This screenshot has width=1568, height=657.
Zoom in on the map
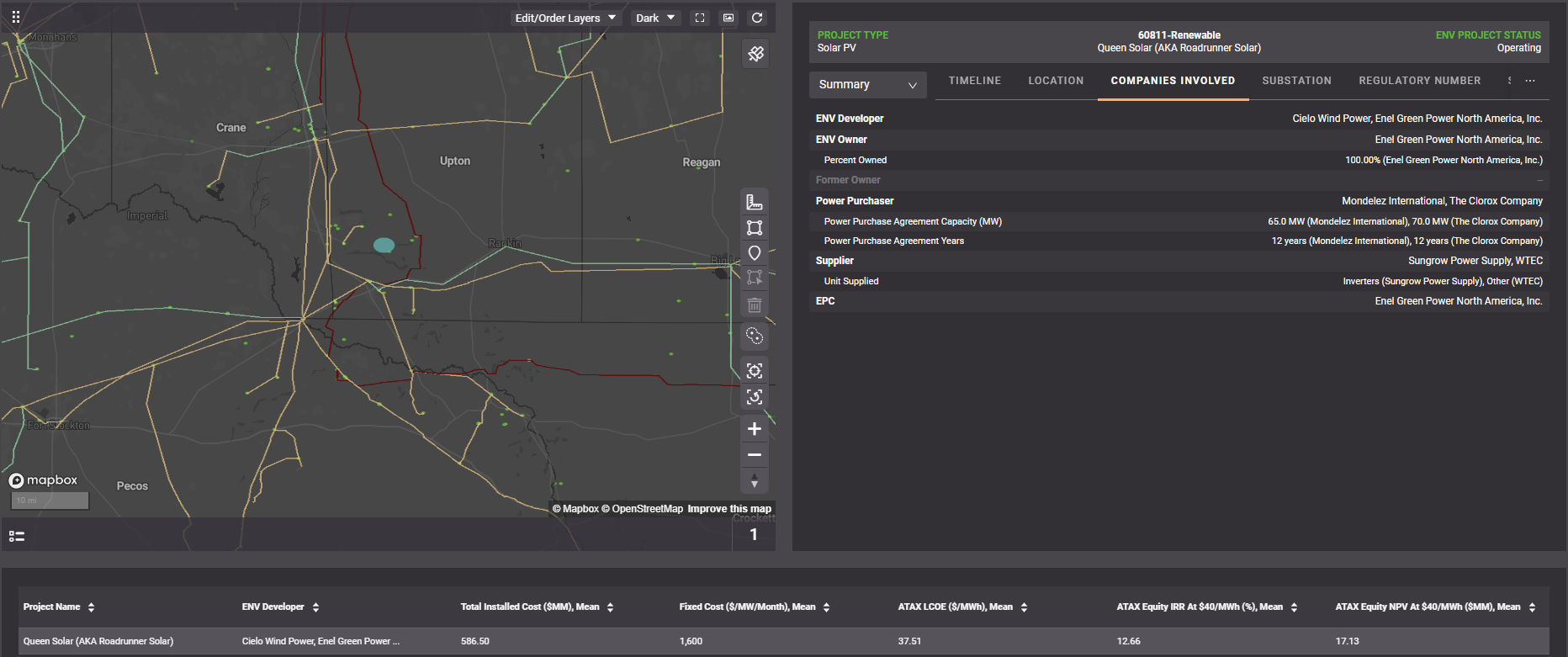click(x=755, y=429)
